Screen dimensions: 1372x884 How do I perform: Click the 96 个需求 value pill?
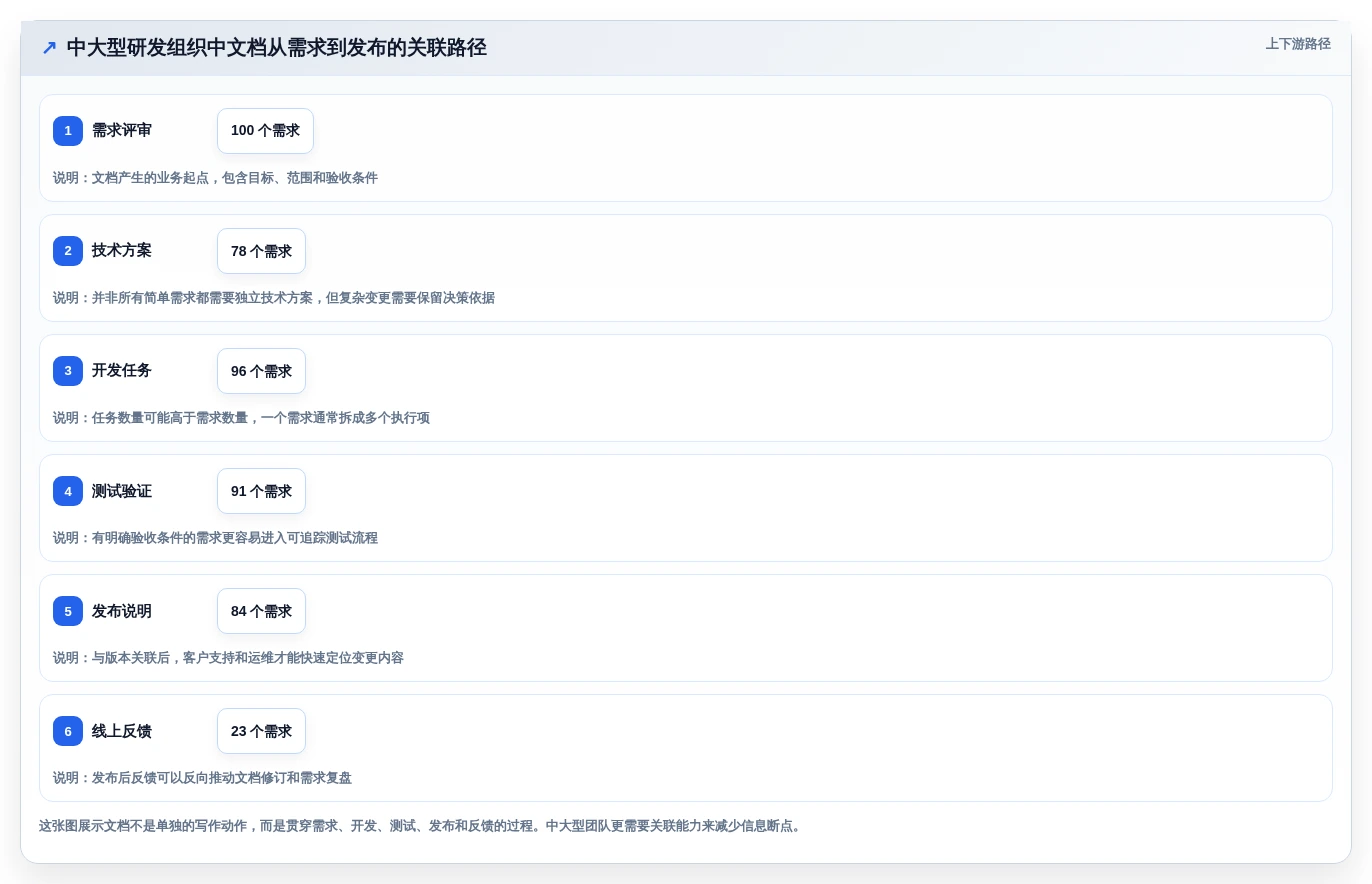261,371
